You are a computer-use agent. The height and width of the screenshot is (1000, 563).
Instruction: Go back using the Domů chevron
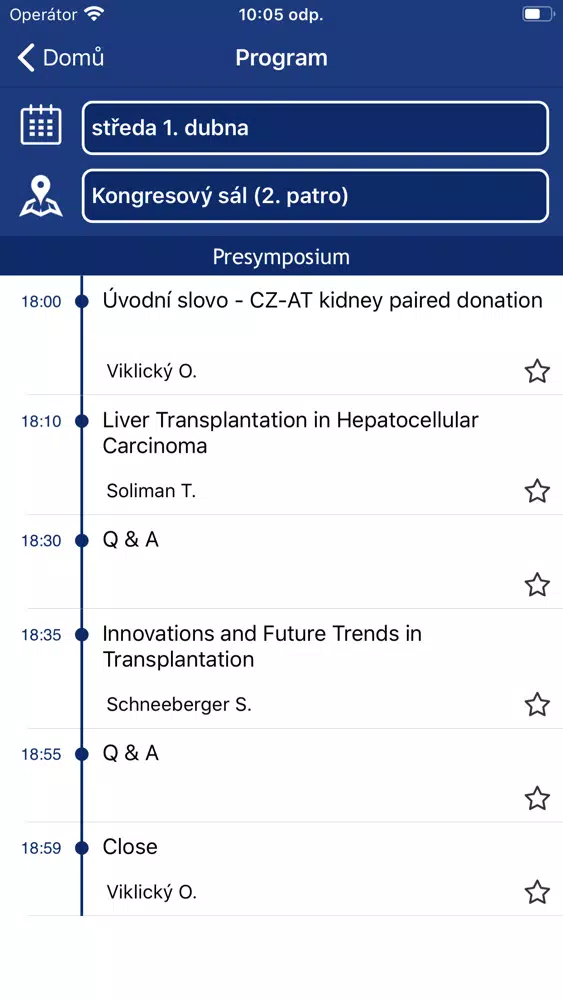point(26,57)
